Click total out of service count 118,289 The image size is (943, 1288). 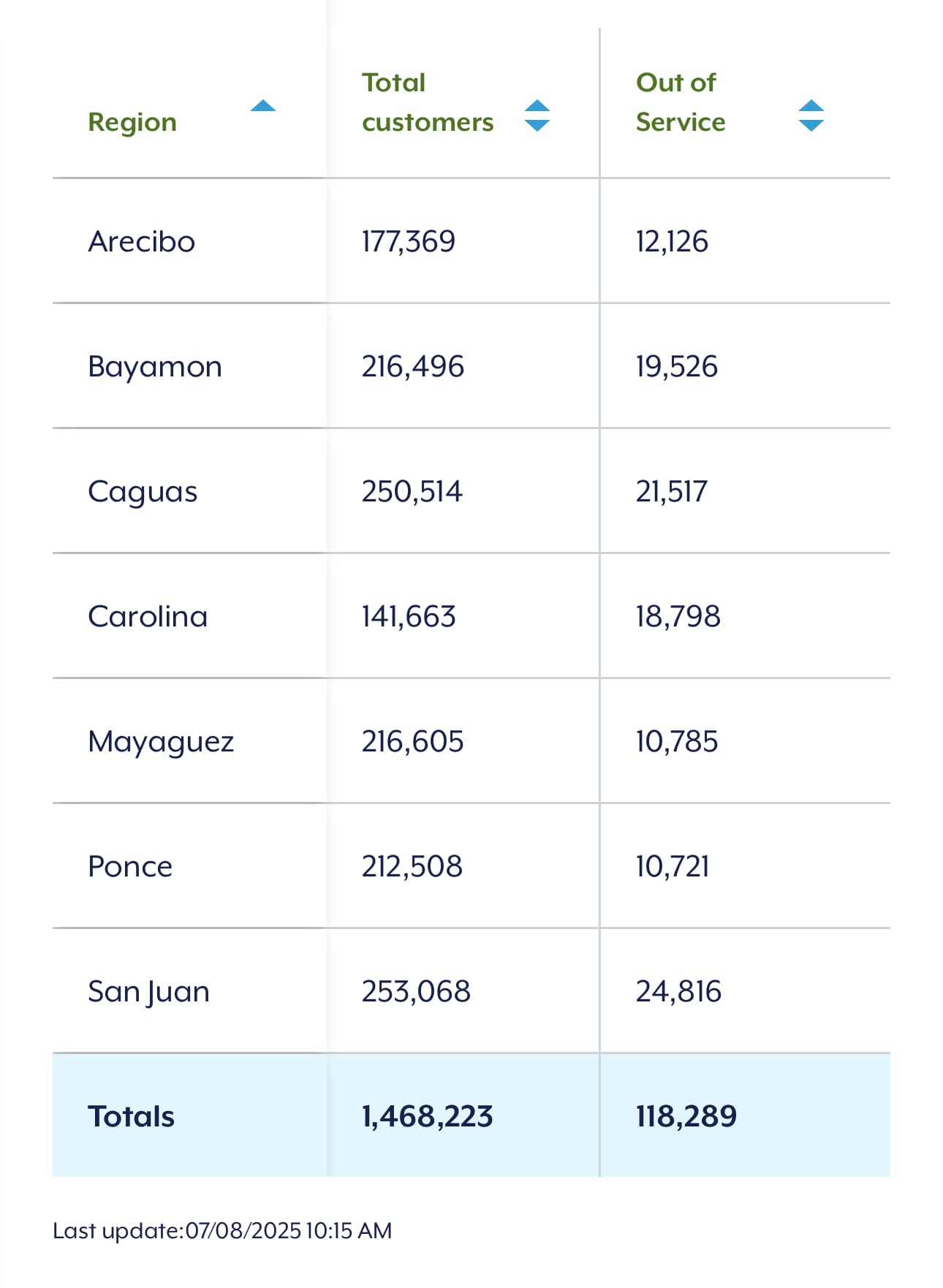pos(686,1116)
